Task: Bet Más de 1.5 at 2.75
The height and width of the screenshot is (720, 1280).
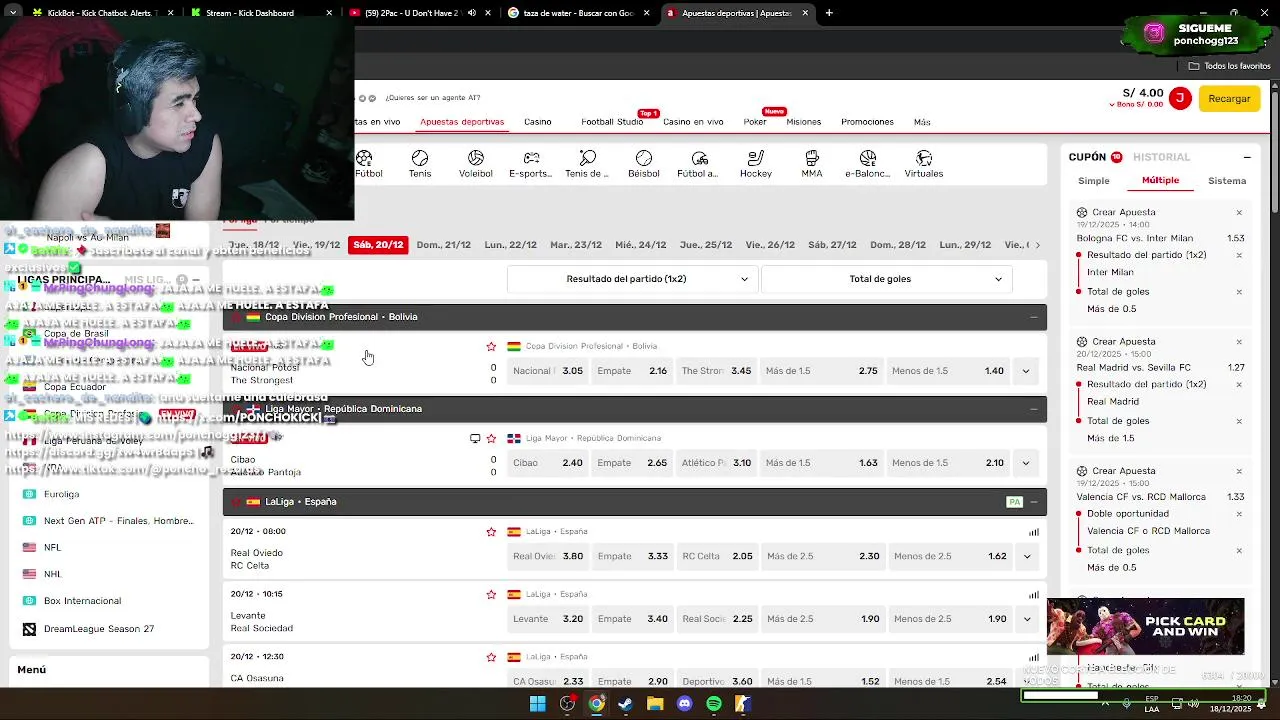Action: 822,371
